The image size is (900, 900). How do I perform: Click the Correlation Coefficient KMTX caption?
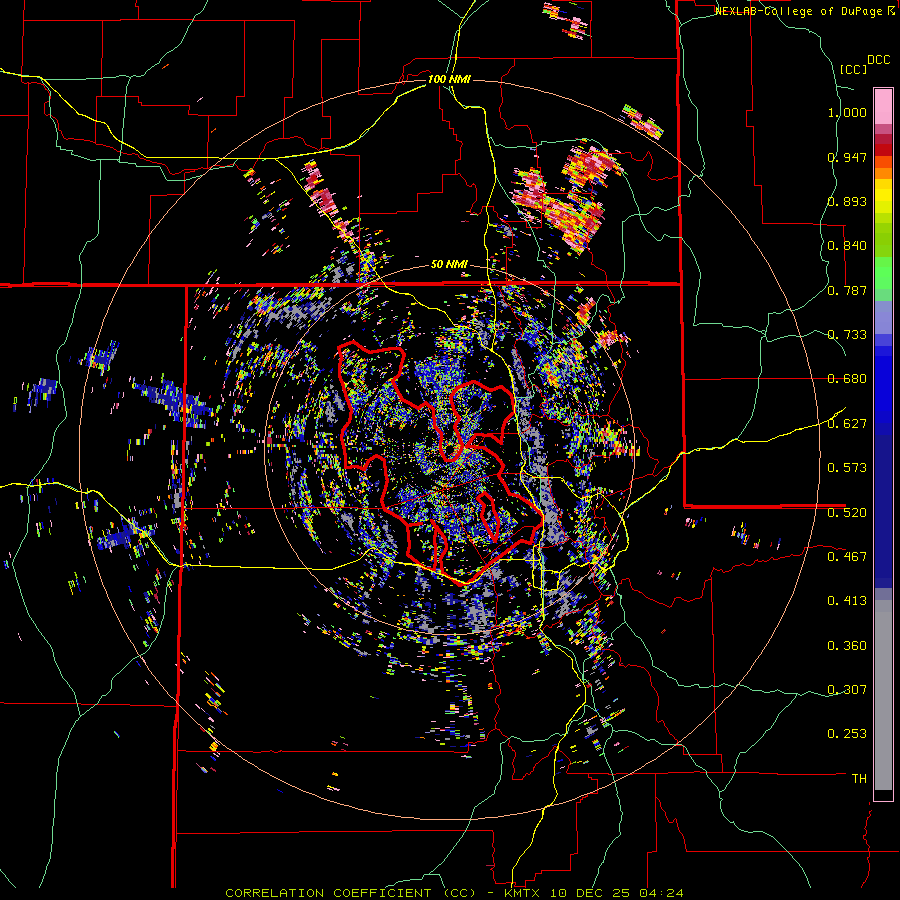pyautogui.click(x=454, y=893)
